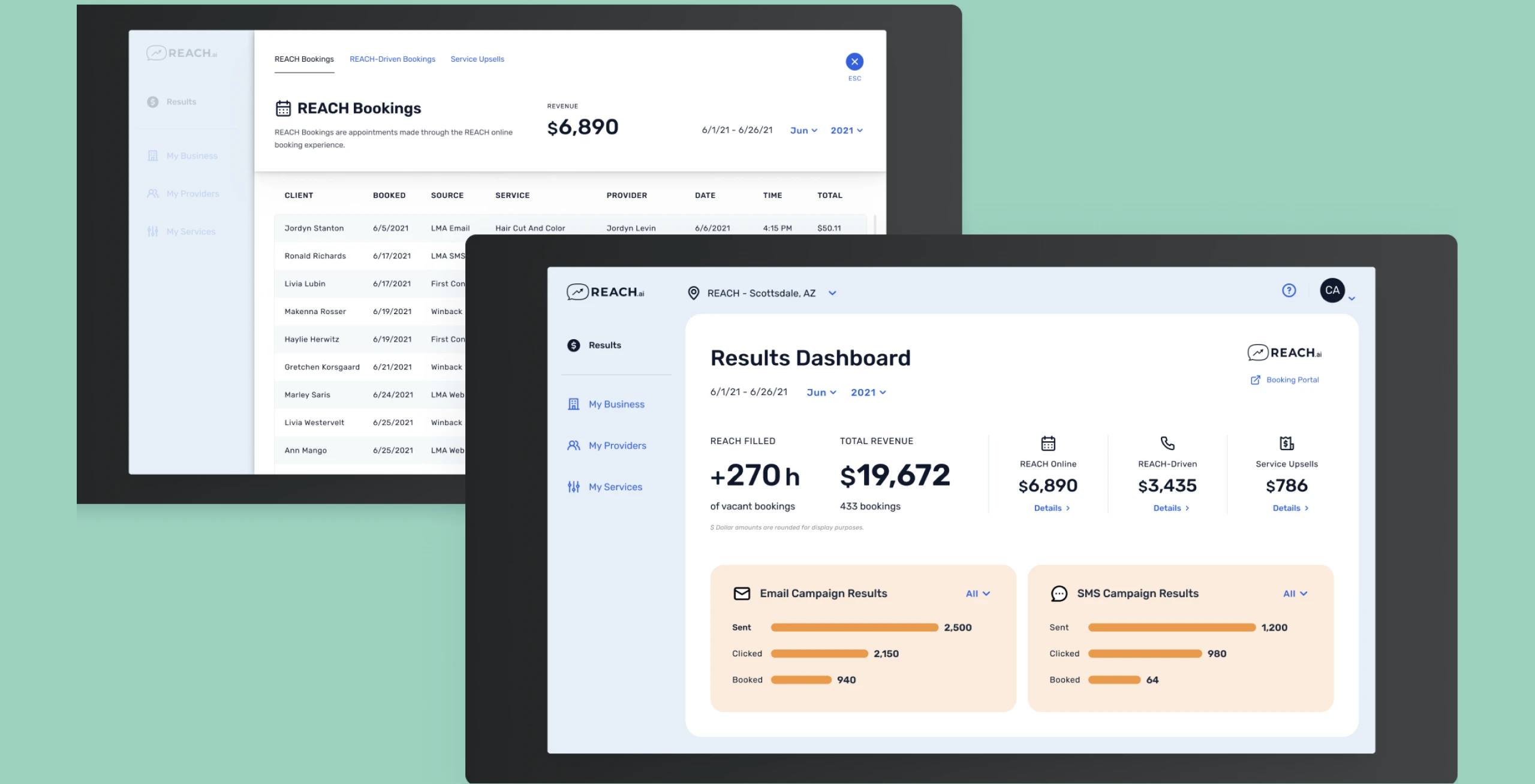The height and width of the screenshot is (784, 1535).
Task: Open the Jun month dropdown in REACH Bookings panel
Action: click(803, 131)
